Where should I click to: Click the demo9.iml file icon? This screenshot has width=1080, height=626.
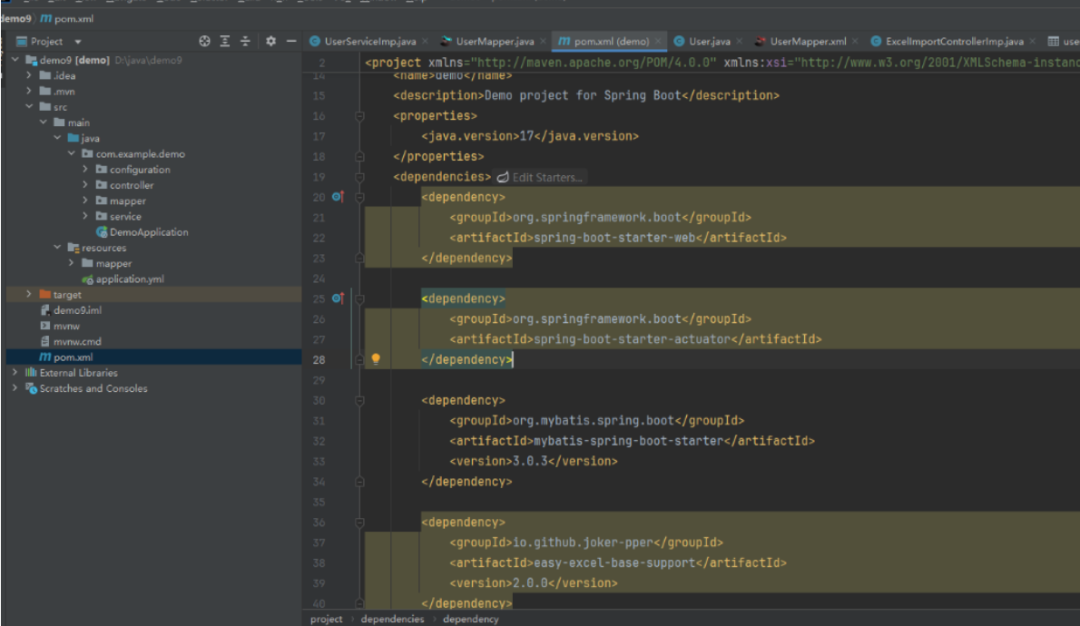click(x=45, y=310)
